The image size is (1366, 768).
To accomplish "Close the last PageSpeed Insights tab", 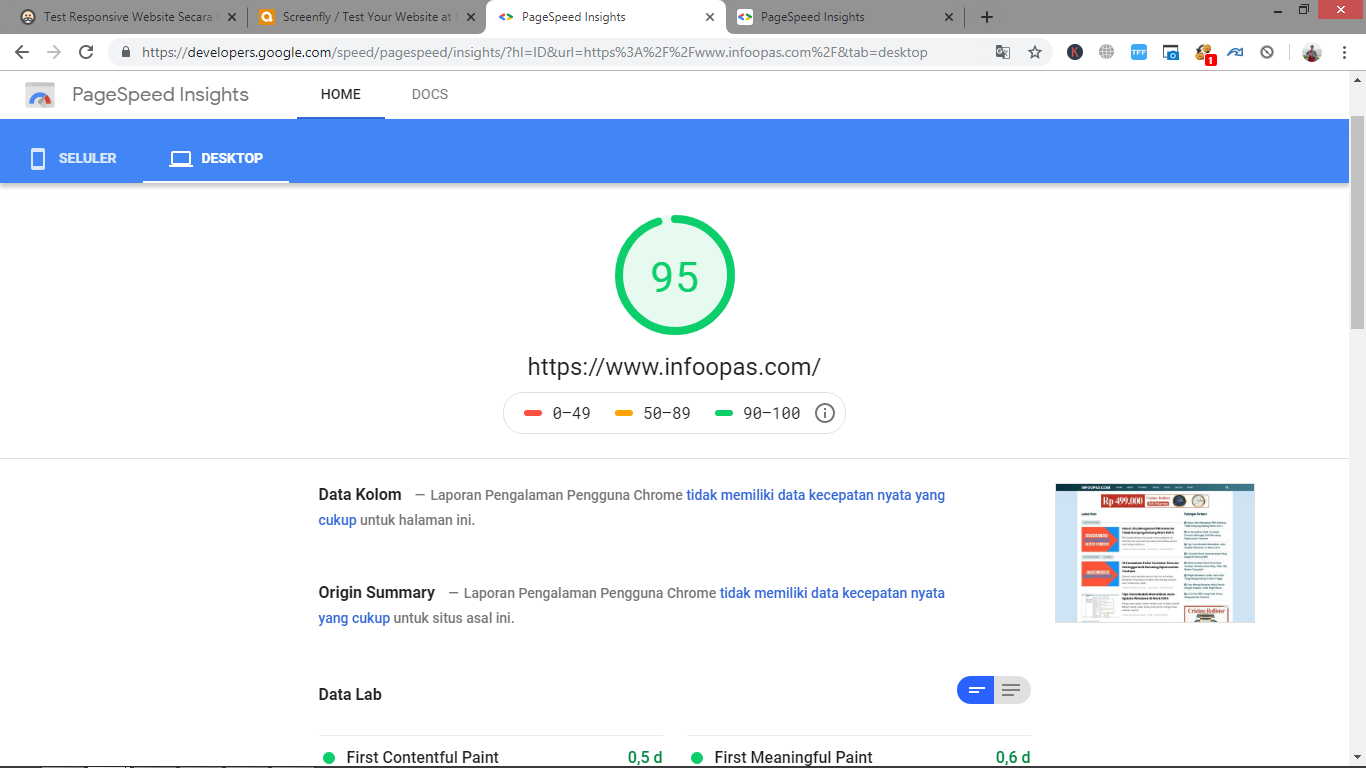I will click(949, 17).
